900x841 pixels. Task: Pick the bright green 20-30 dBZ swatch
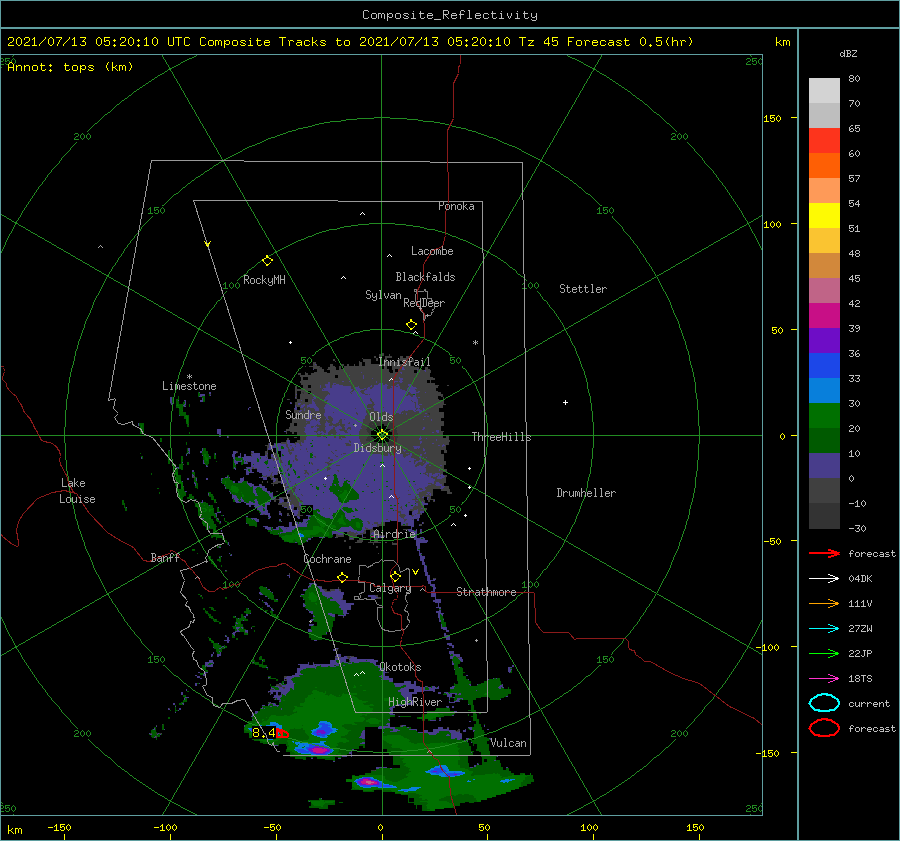point(824,416)
